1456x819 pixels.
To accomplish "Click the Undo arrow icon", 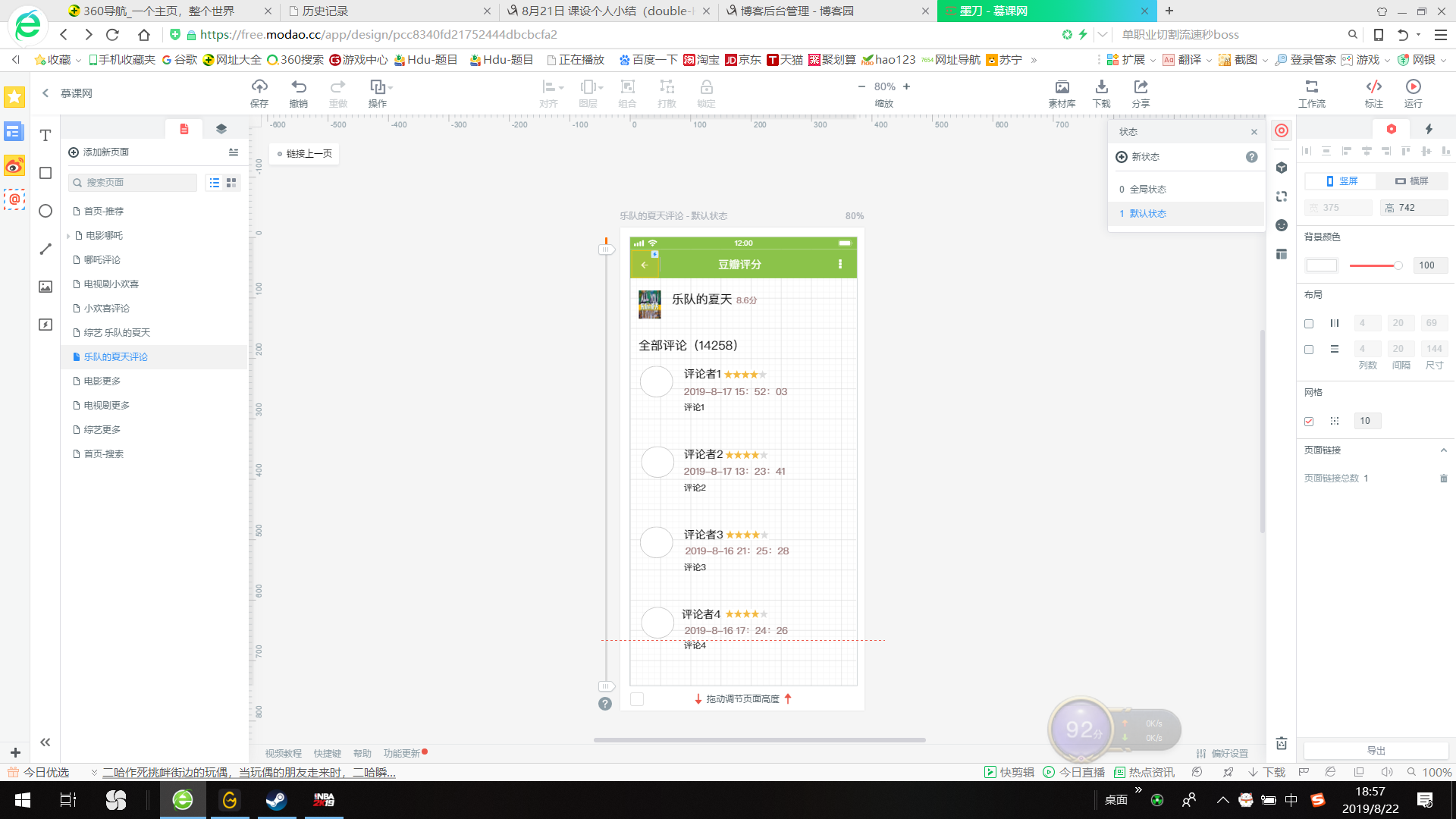I will pyautogui.click(x=299, y=87).
